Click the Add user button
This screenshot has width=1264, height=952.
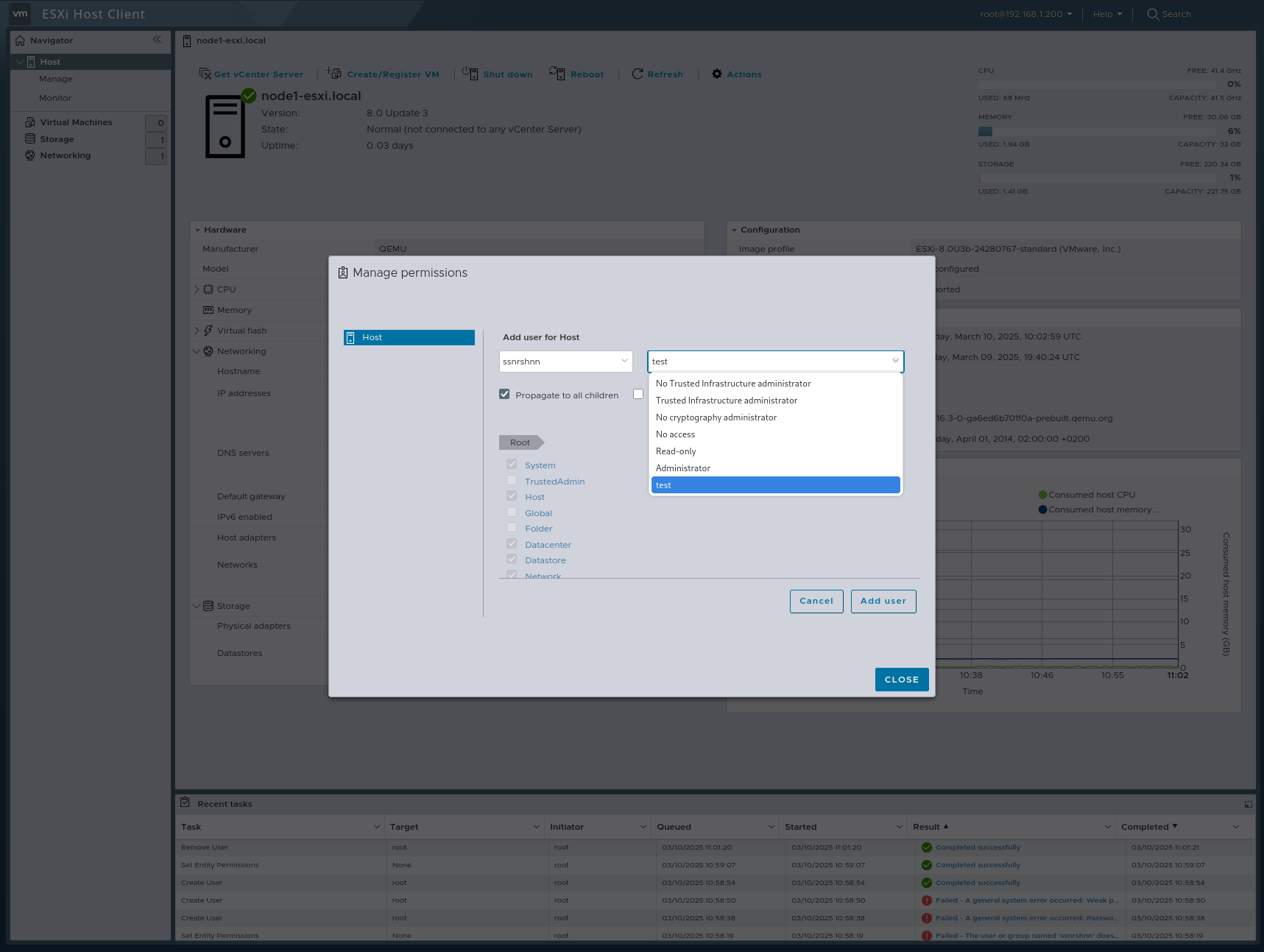[883, 601]
